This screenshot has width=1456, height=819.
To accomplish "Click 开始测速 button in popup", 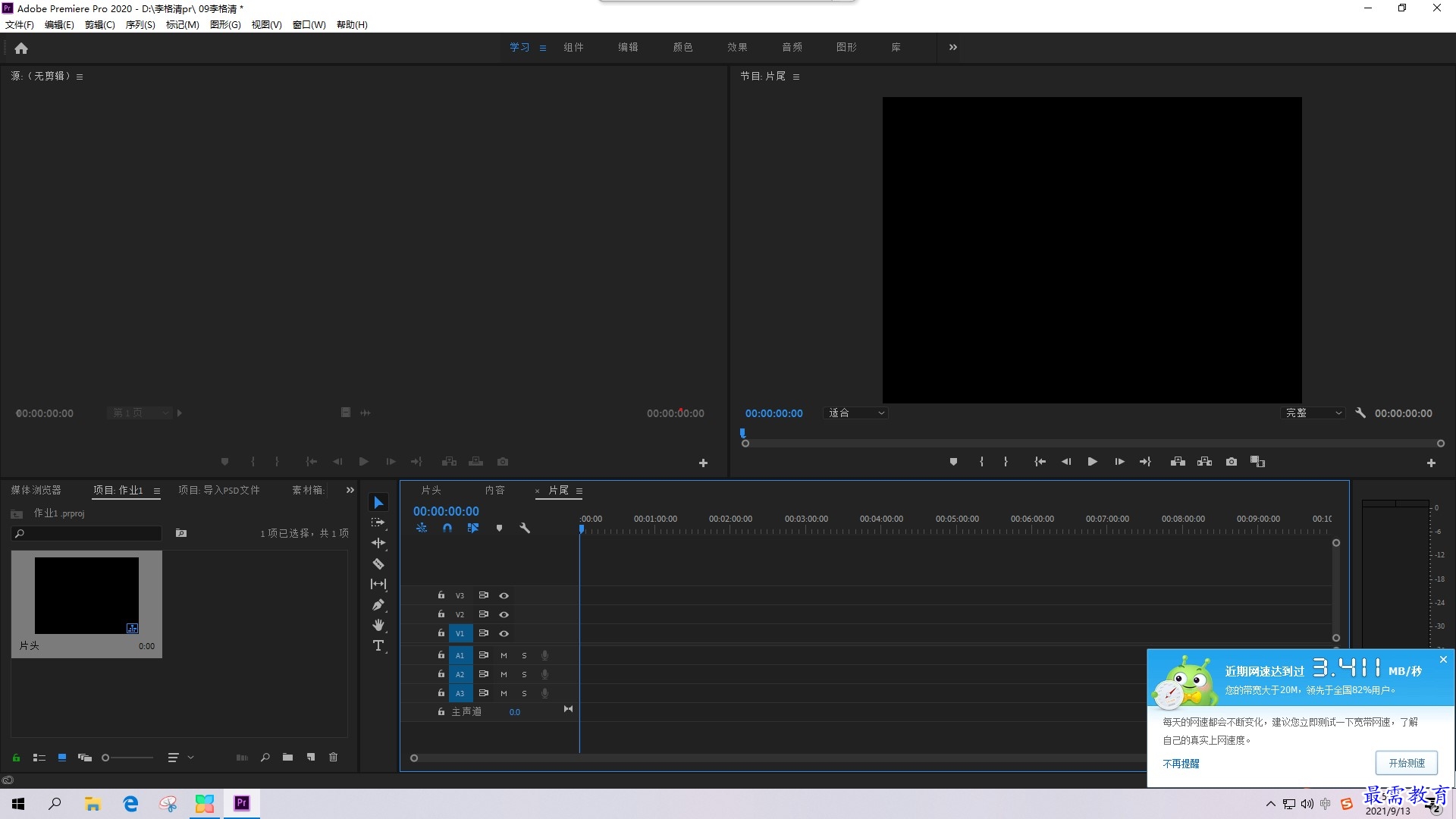I will tap(1407, 763).
